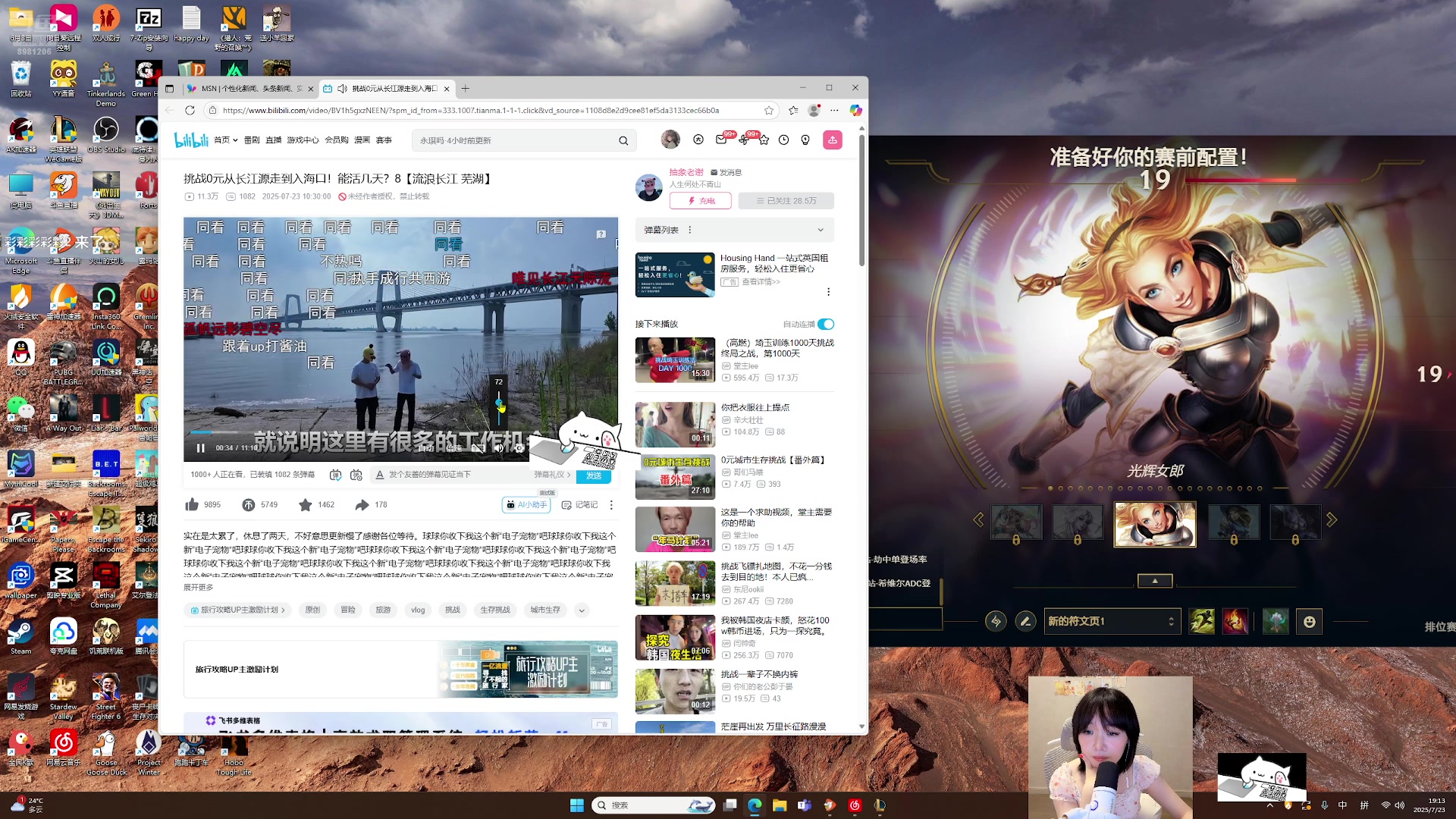Open the 游戏中心 navigation item
Viewport: 1456px width, 819px height.
pyautogui.click(x=303, y=140)
